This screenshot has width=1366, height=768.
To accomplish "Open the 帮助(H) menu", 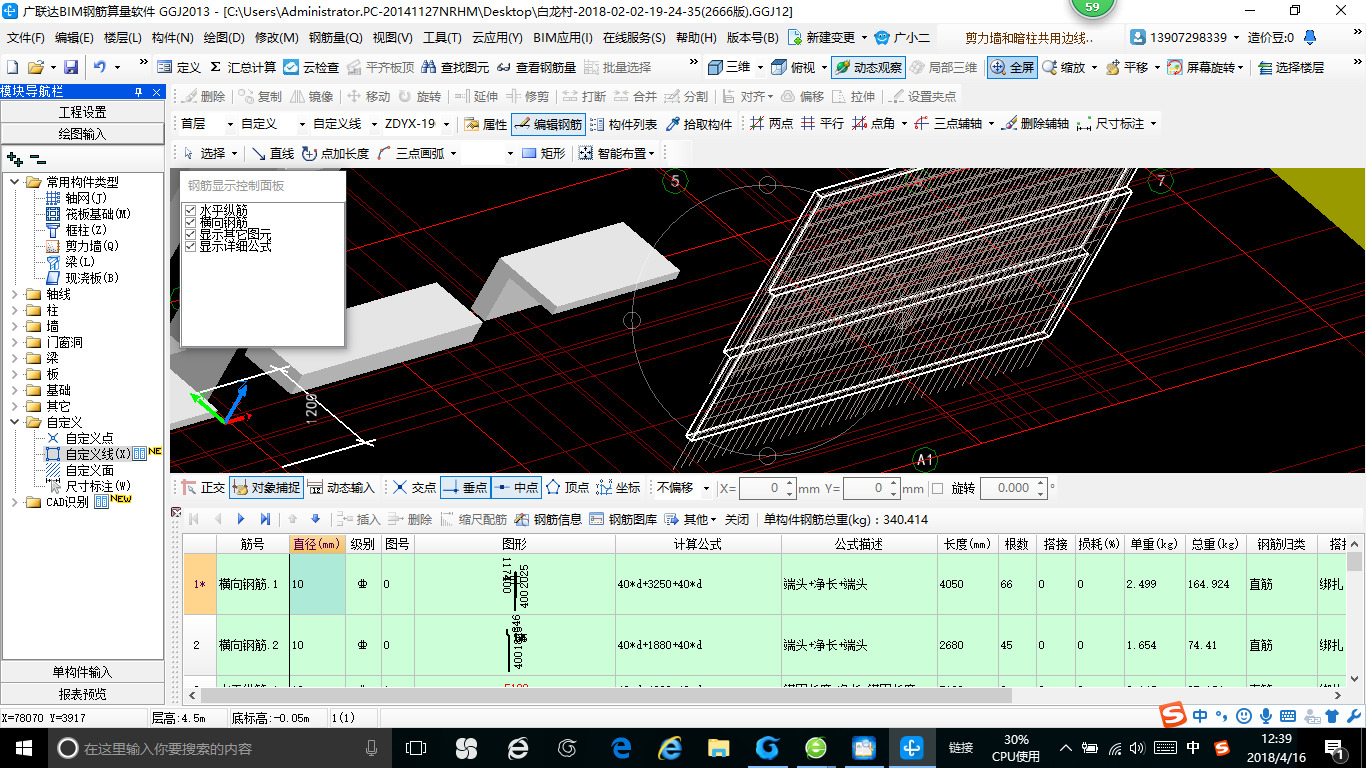I will [696, 38].
